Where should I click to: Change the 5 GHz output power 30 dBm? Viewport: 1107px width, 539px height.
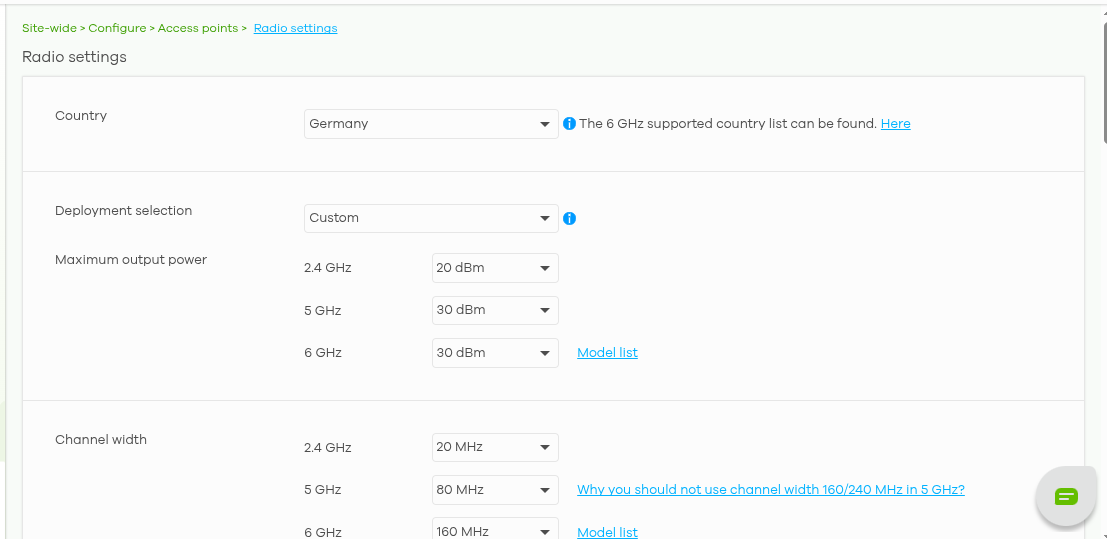[x=495, y=310]
